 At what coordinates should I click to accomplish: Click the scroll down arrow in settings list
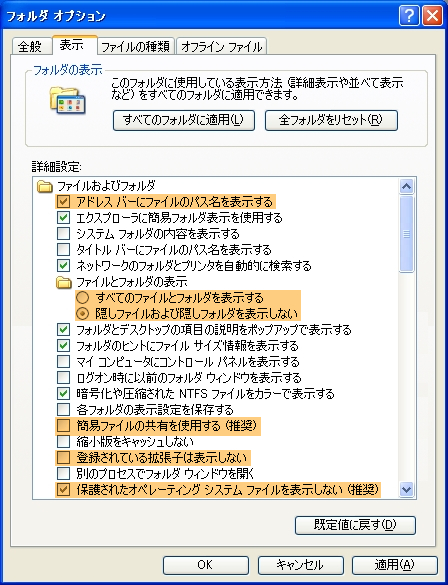(x=406, y=489)
